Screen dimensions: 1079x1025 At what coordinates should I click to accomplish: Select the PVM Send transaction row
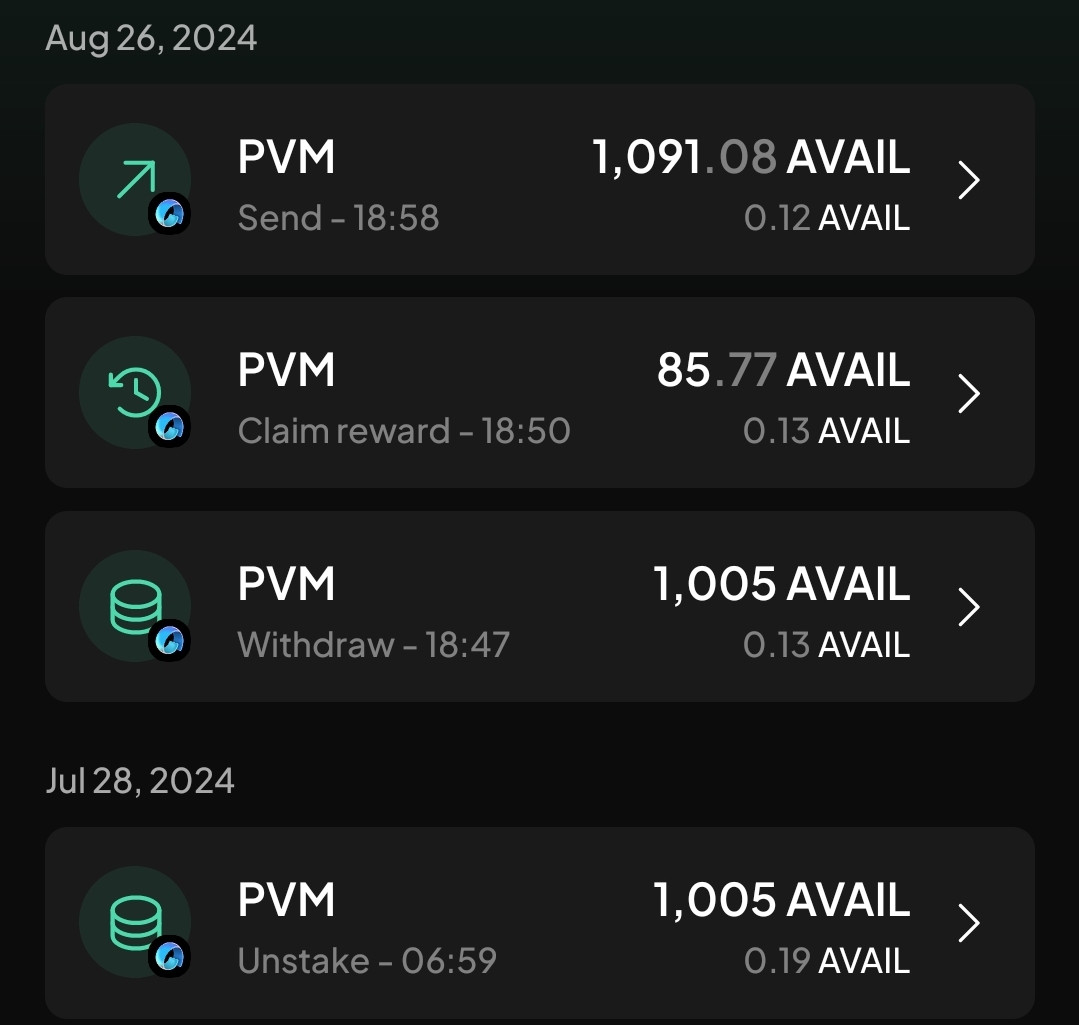[540, 180]
